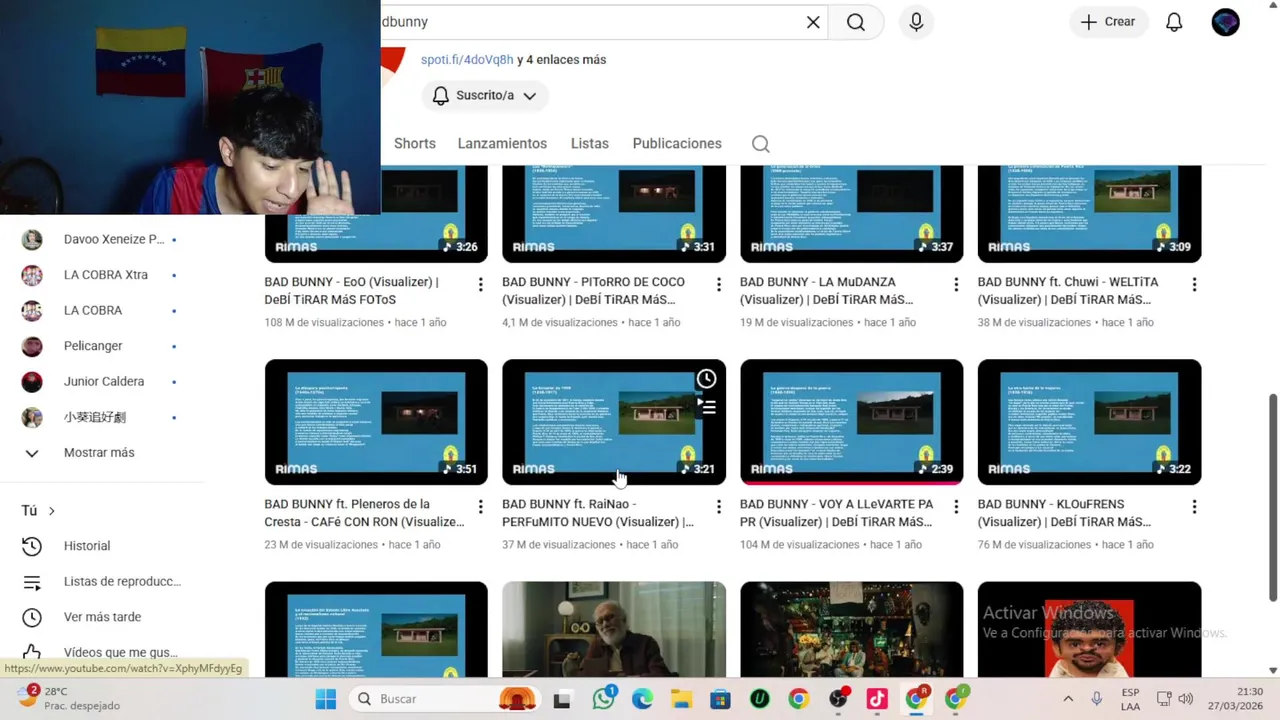Screen dimensions: 1280x720
Task: Switch to the Shorts tab
Action: tap(415, 143)
